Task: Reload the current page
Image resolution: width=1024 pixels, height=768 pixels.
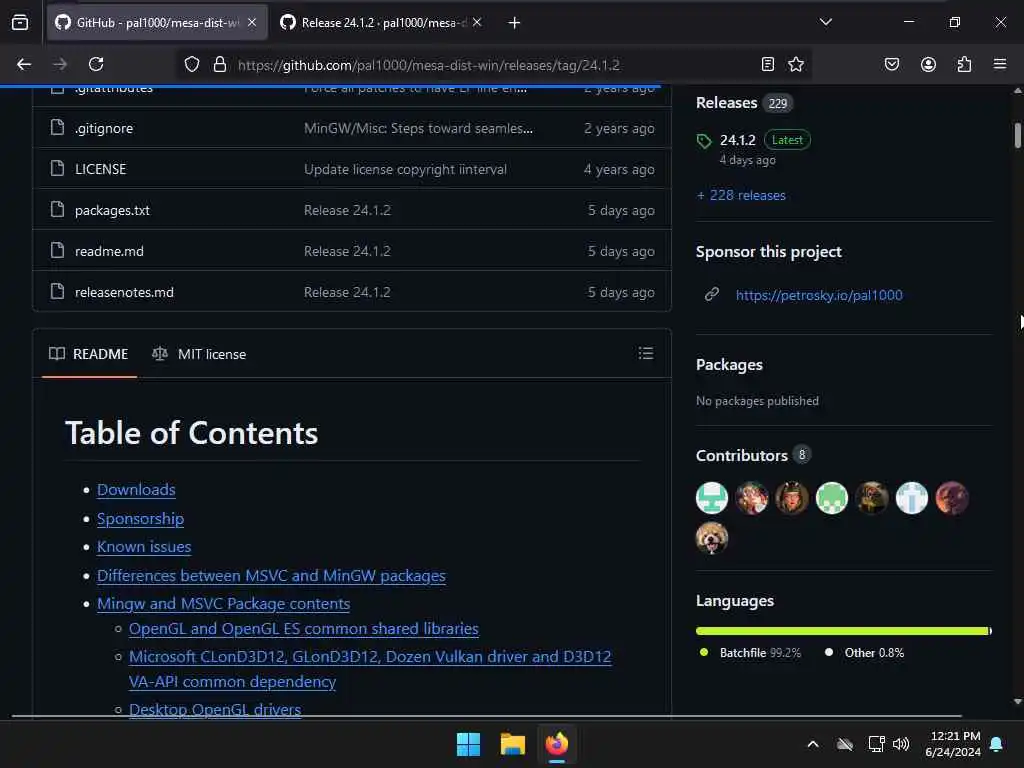Action: click(96, 64)
